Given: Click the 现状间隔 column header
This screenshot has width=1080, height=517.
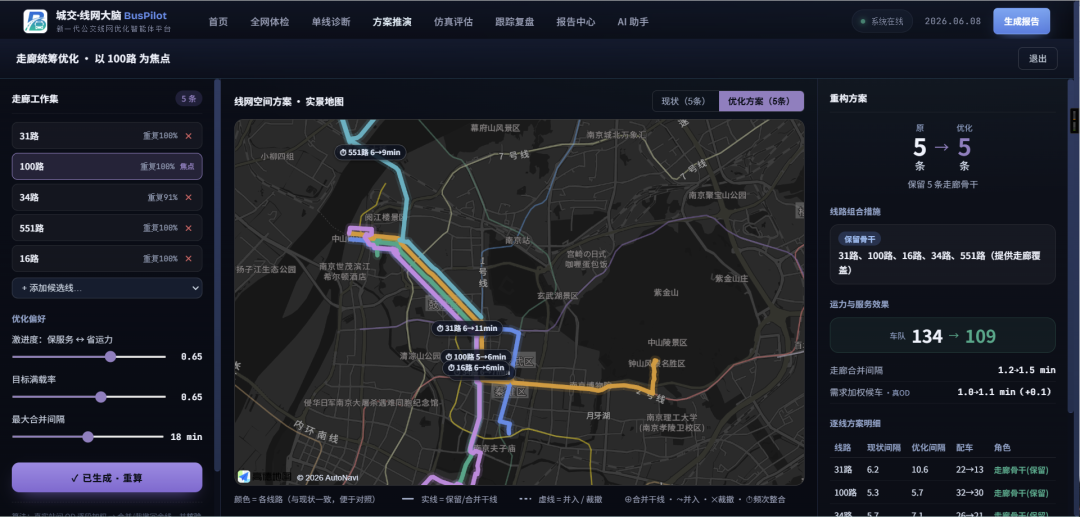Looking at the screenshot, I should [x=884, y=447].
